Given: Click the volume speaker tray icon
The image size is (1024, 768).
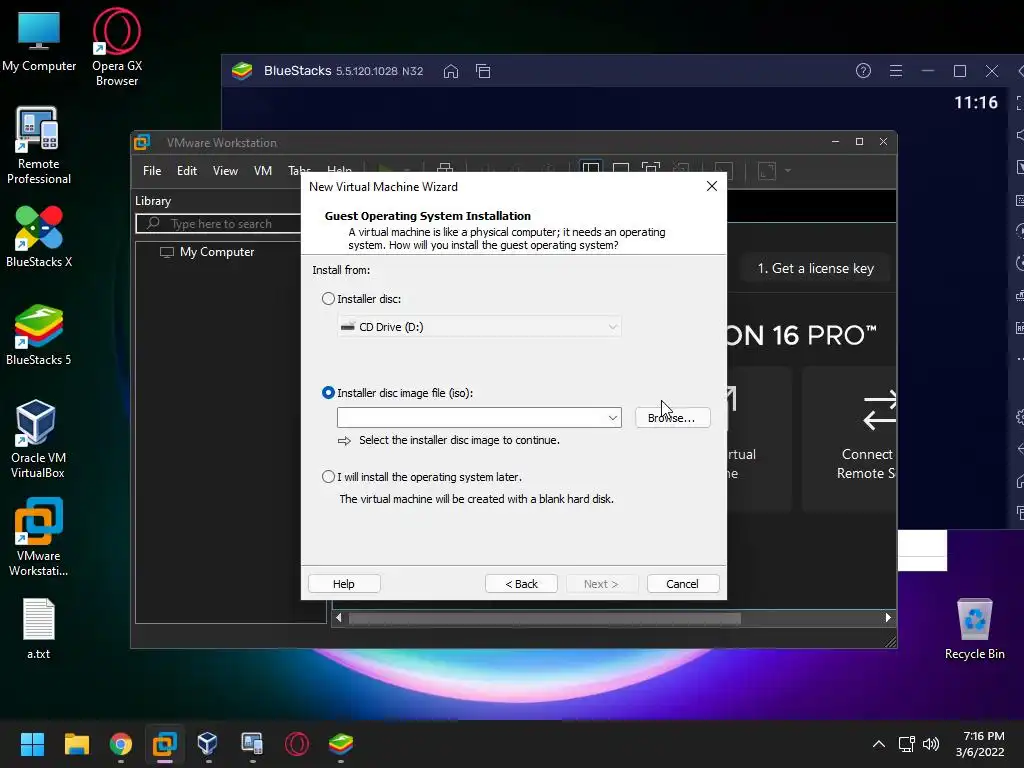Looking at the screenshot, I should click(931, 744).
